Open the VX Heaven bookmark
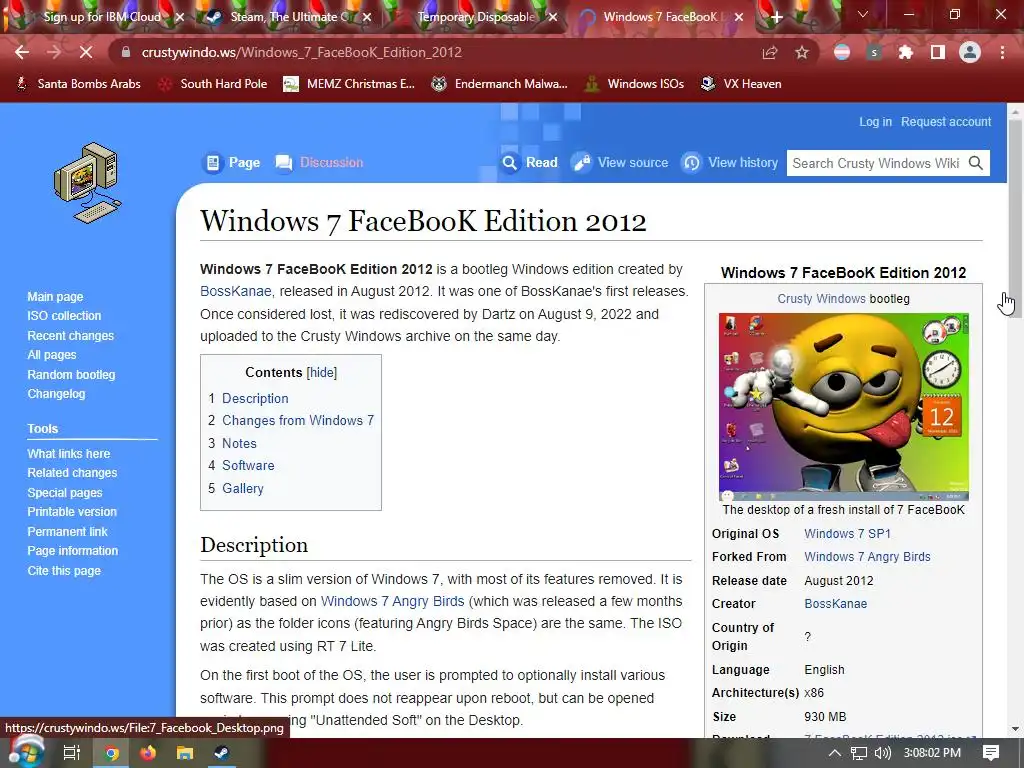The width and height of the screenshot is (1024, 768). tap(741, 84)
